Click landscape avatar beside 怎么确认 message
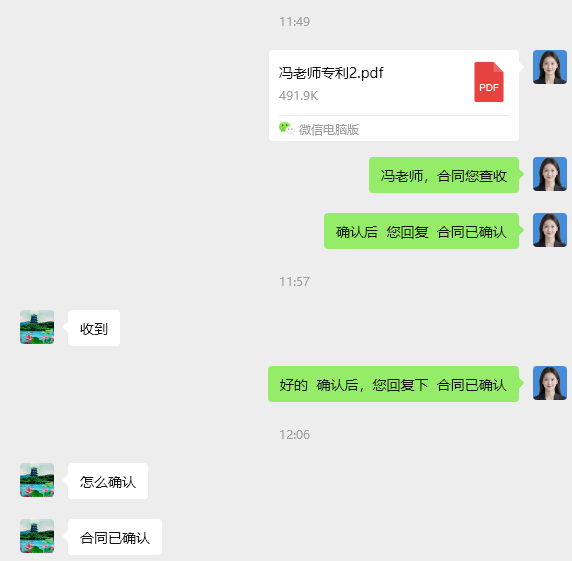 [37, 480]
